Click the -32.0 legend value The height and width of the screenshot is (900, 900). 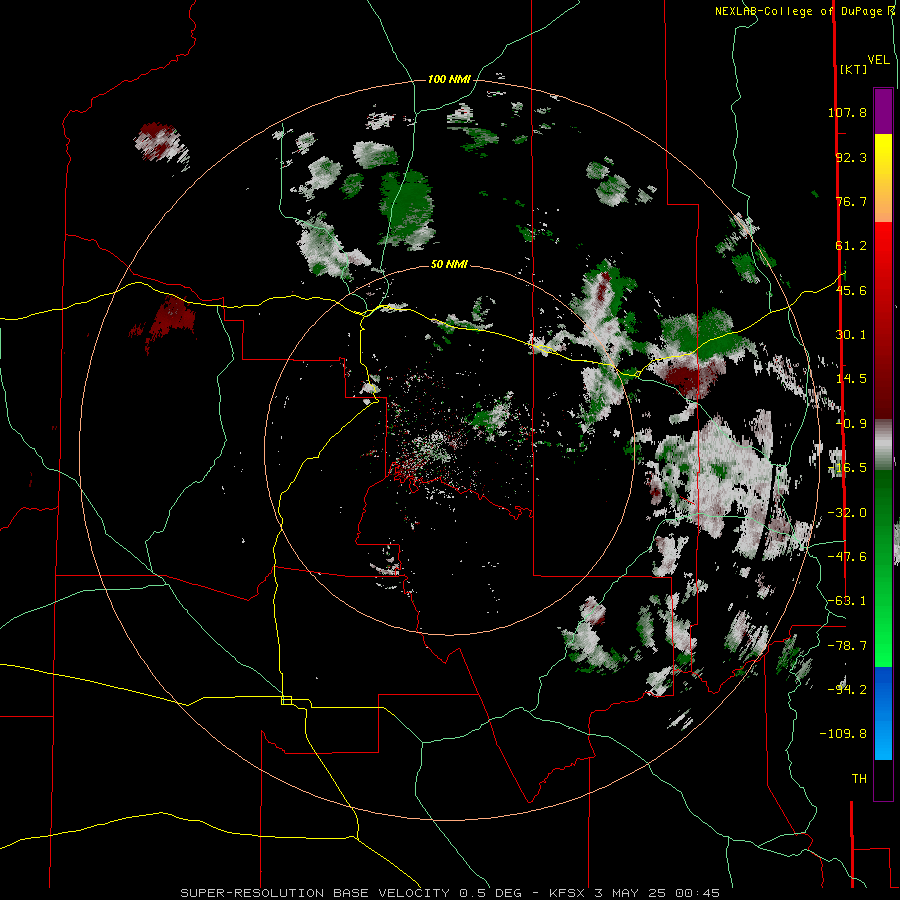(x=847, y=513)
